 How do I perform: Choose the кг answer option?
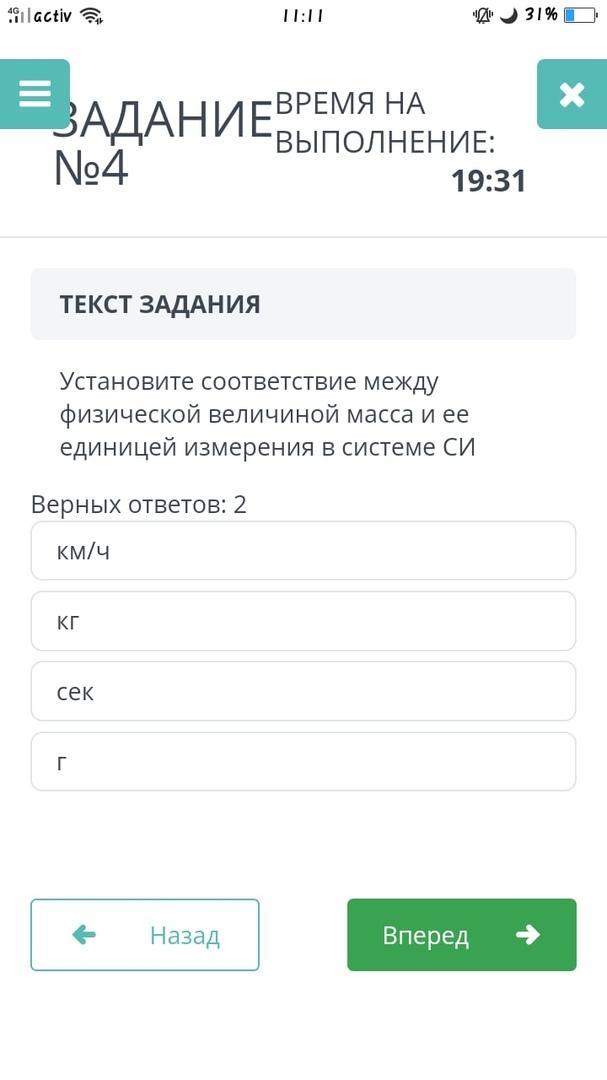pyautogui.click(x=303, y=621)
